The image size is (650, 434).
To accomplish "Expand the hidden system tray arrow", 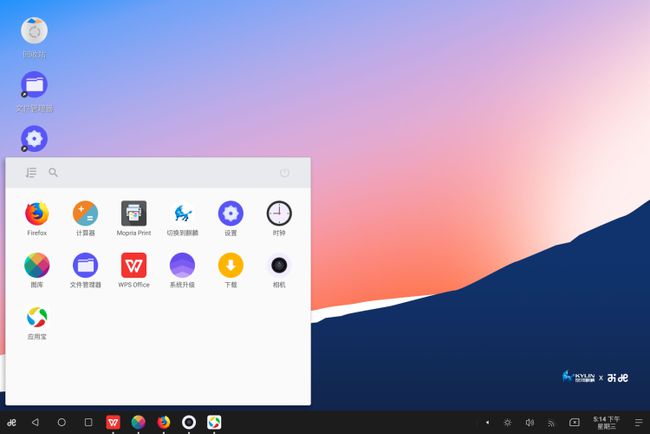I will tap(487, 423).
